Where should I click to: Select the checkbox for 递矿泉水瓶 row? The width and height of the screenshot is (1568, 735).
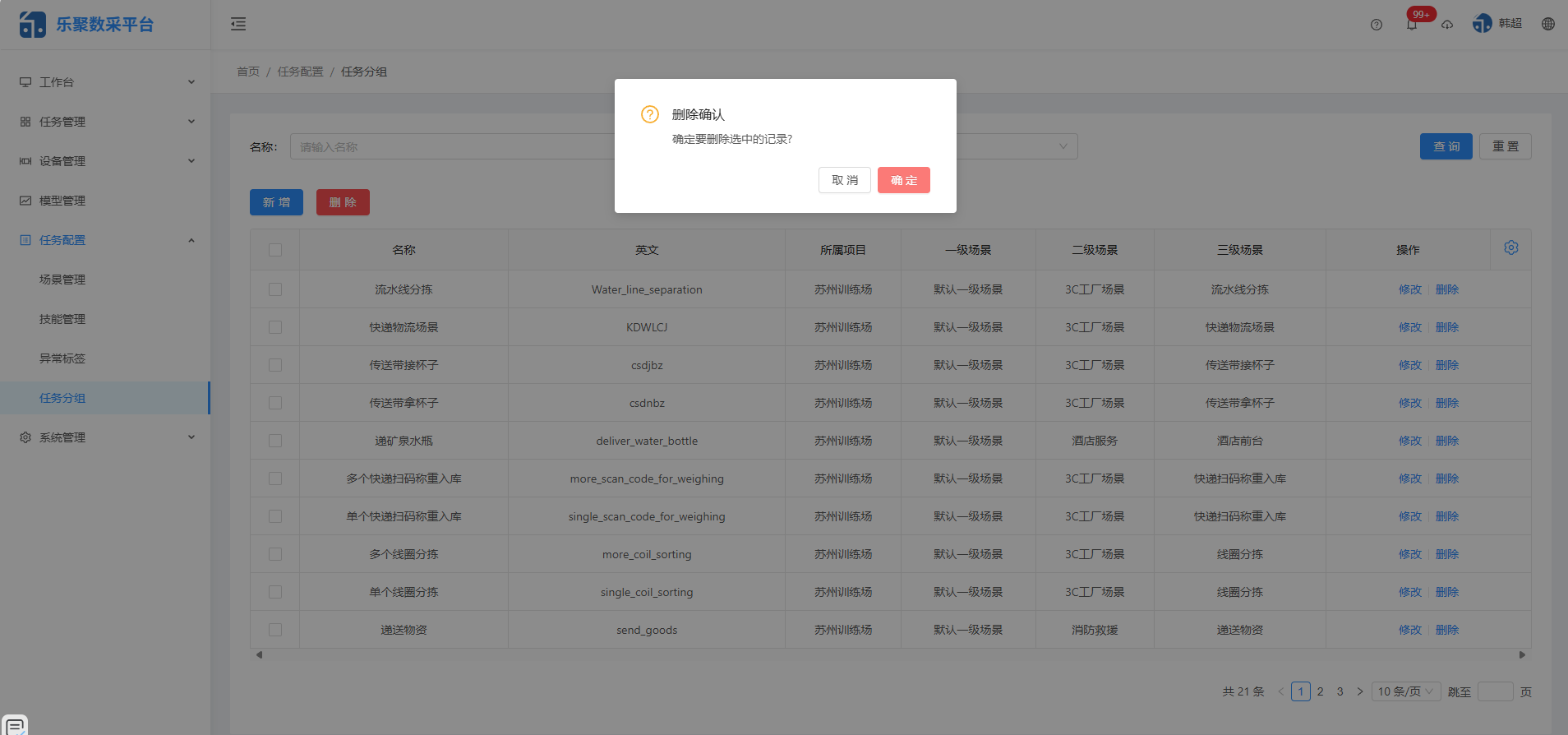[275, 441]
